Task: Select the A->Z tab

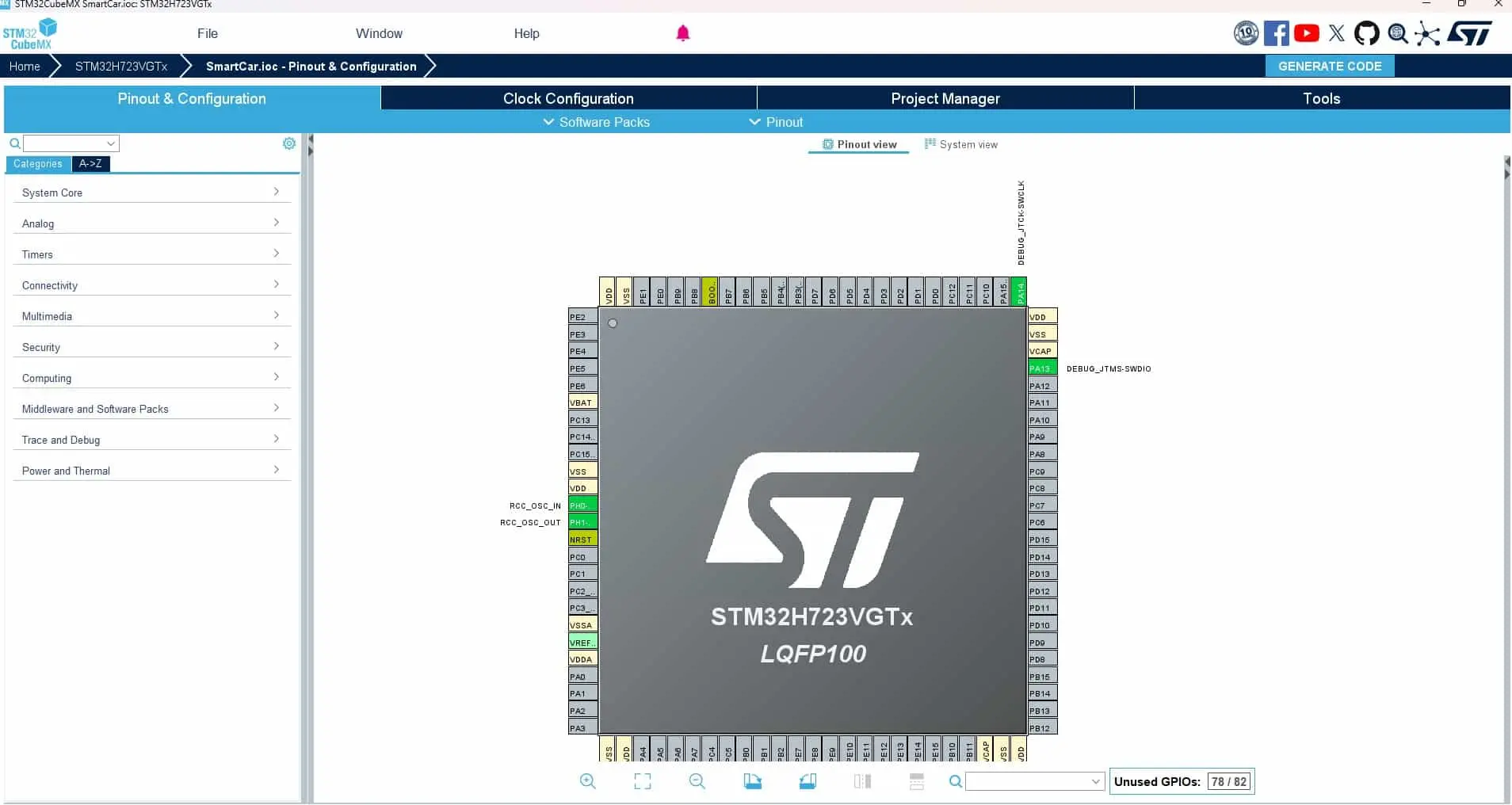Action: 90,164
